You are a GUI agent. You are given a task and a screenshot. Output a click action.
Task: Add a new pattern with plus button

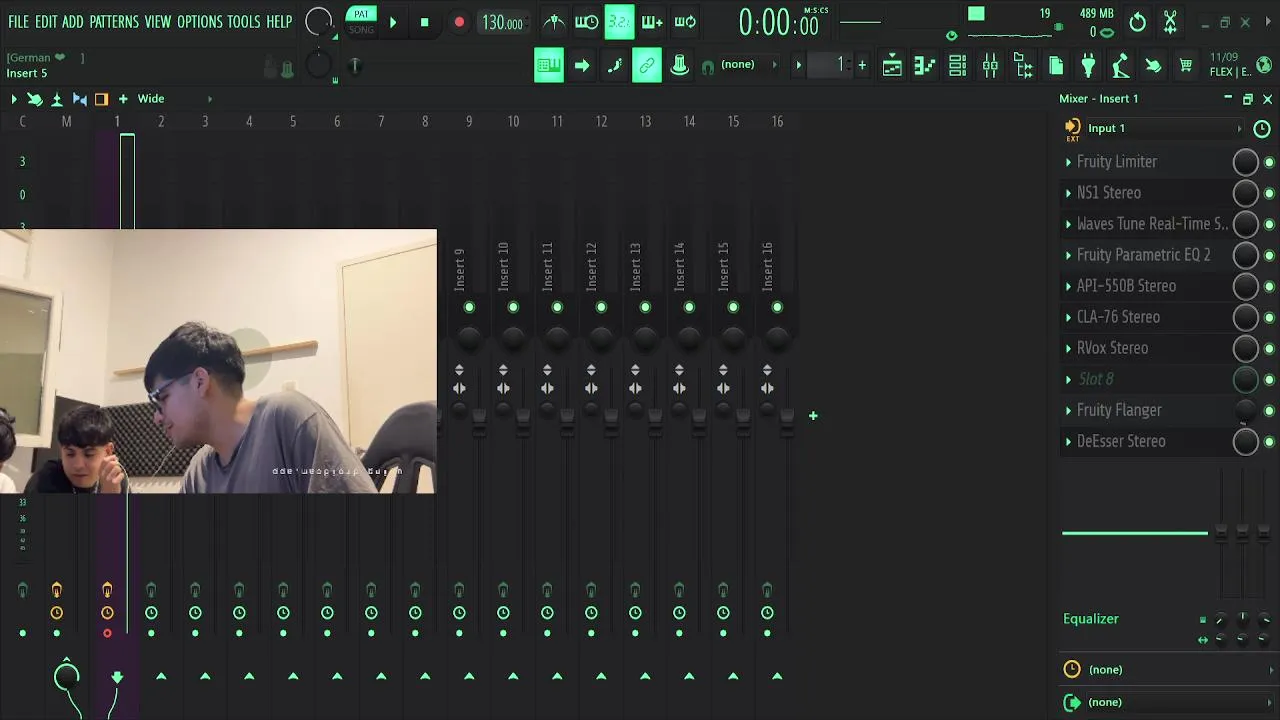click(862, 65)
